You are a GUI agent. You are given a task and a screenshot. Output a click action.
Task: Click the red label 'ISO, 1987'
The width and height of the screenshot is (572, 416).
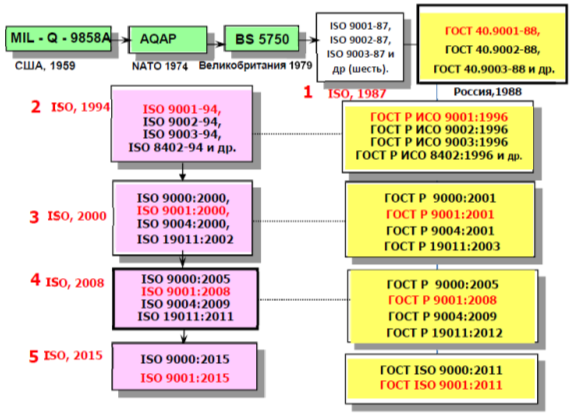pos(357,94)
